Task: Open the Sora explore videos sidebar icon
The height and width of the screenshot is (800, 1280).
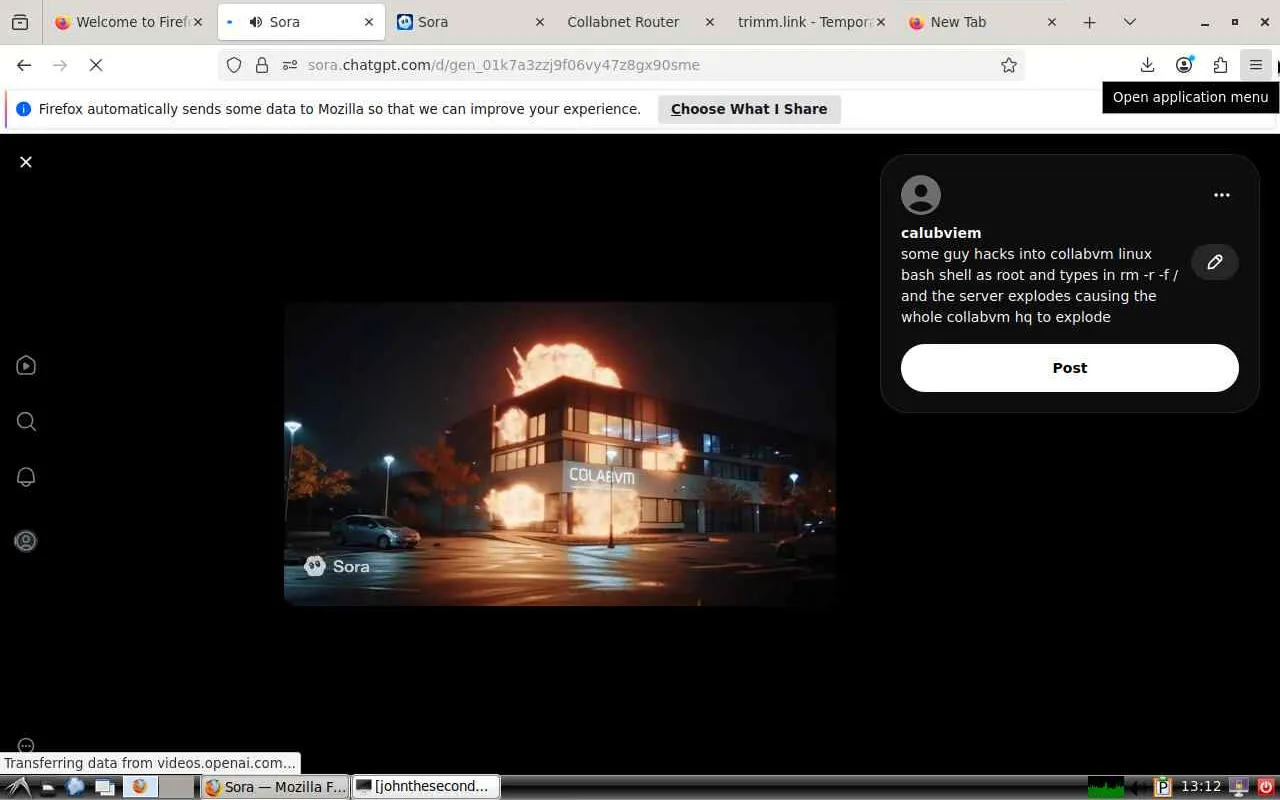Action: (26, 366)
